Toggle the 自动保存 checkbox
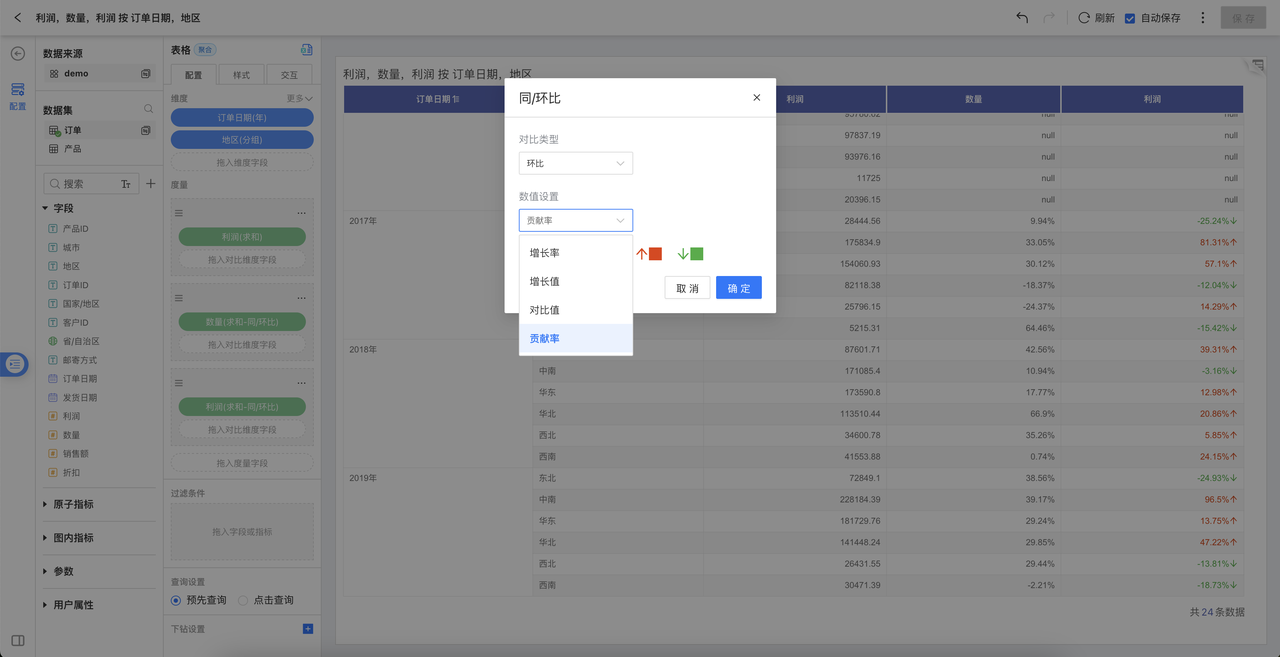This screenshot has width=1280, height=657. pos(1130,18)
